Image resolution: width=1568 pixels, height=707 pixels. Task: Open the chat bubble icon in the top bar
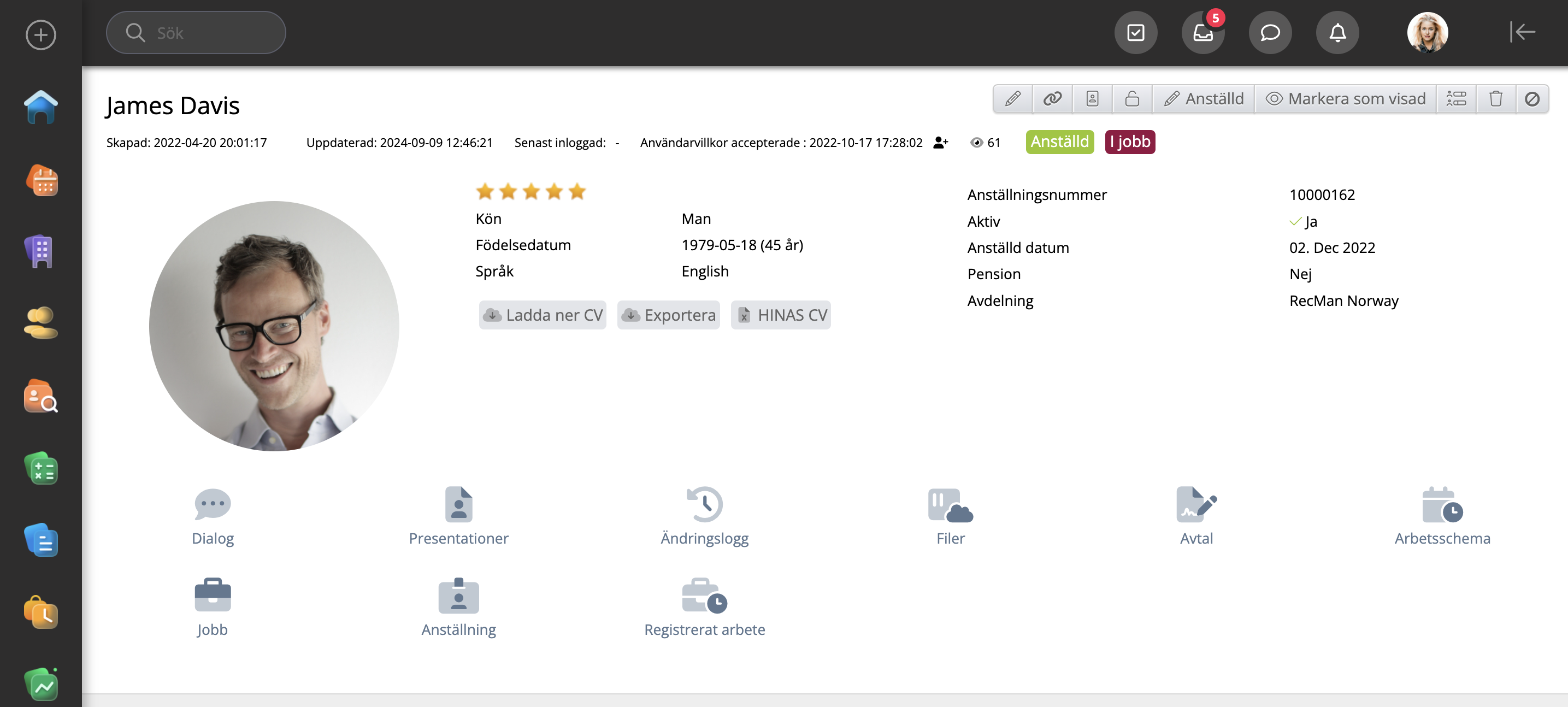tap(1270, 33)
